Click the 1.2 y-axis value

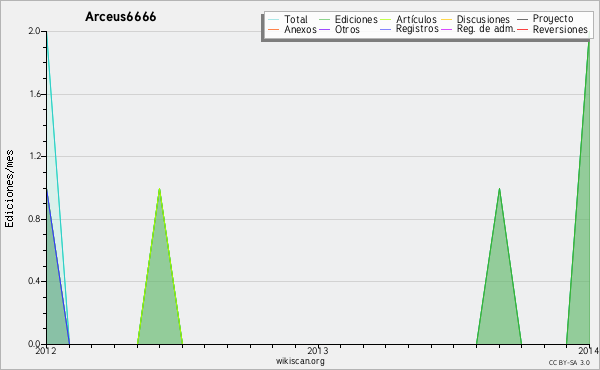[34, 156]
